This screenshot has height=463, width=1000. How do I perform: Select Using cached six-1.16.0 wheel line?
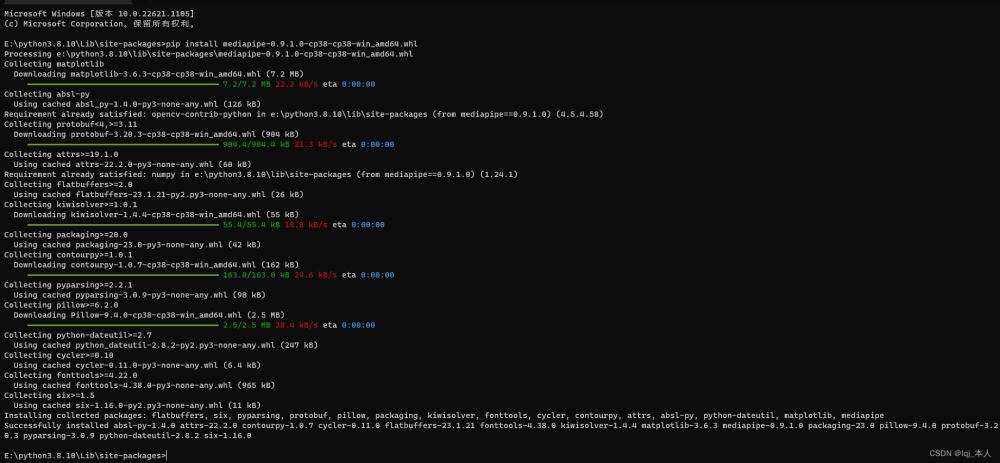coord(136,406)
